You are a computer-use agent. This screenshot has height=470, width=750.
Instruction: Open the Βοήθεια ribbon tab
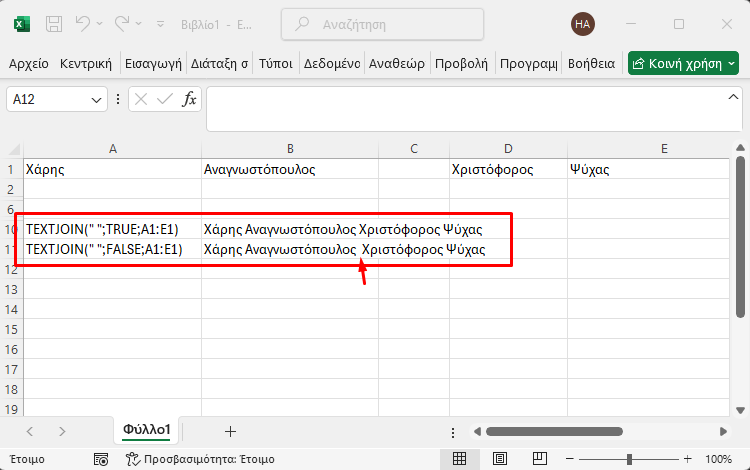[x=591, y=64]
